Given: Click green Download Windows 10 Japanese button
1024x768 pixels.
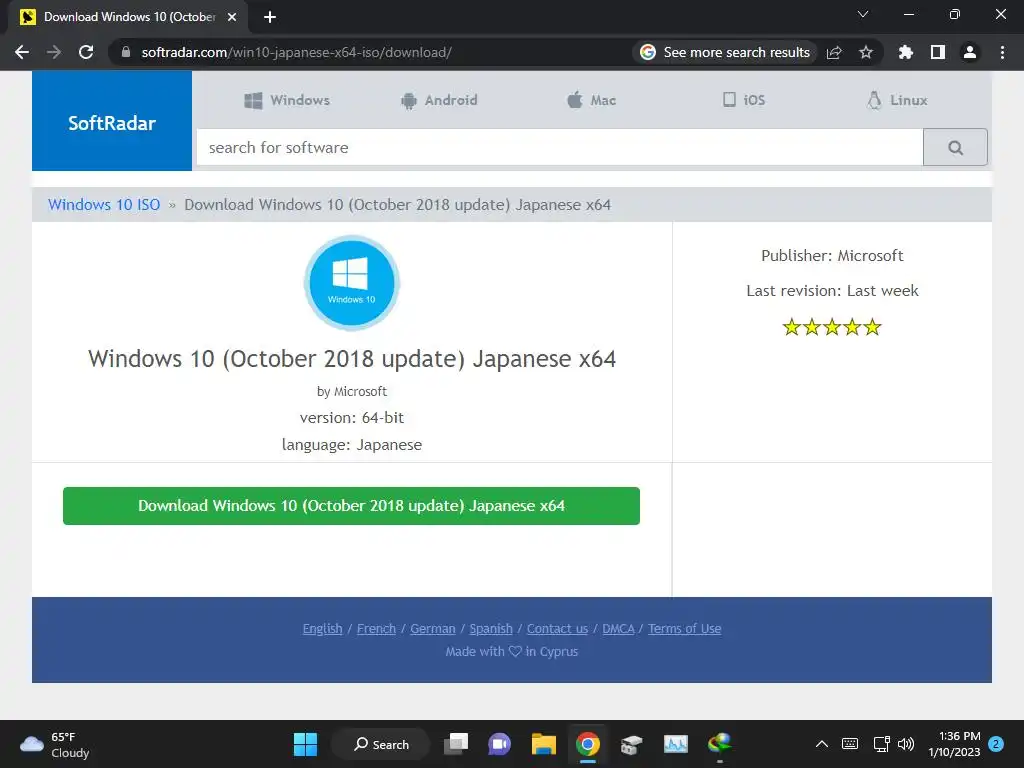Looking at the screenshot, I should [351, 505].
